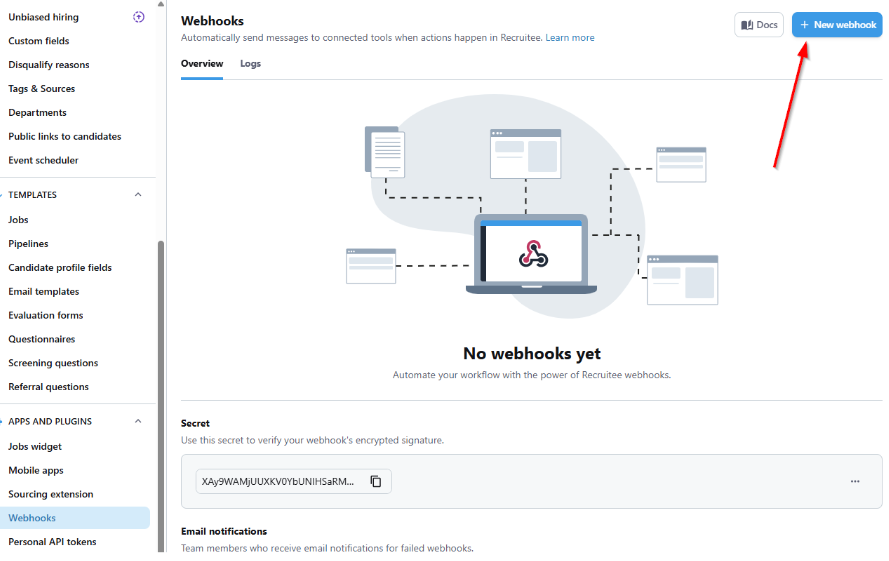Select Pipelines in the sidebar

(x=28, y=243)
